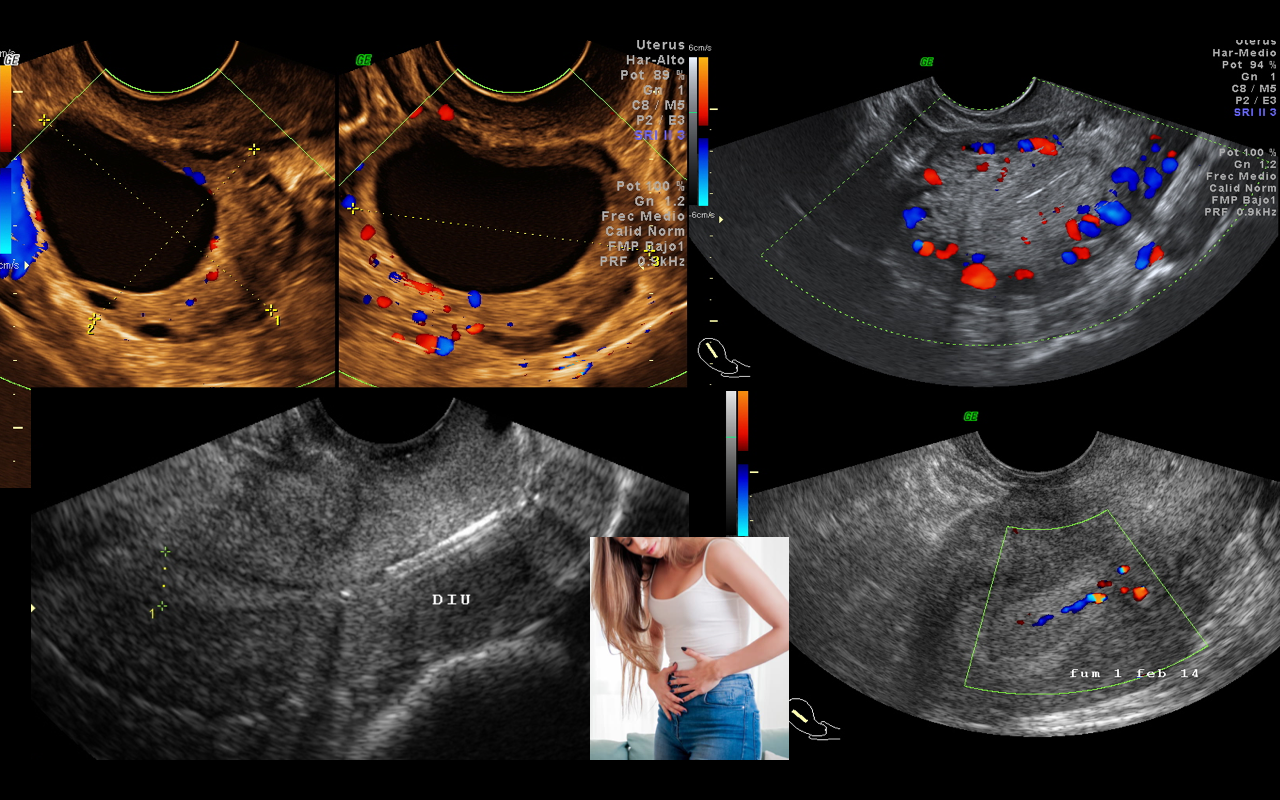The height and width of the screenshot is (800, 1280).
Task: Click the probe orientation icon beside the woman's photo
Action: pos(813,720)
